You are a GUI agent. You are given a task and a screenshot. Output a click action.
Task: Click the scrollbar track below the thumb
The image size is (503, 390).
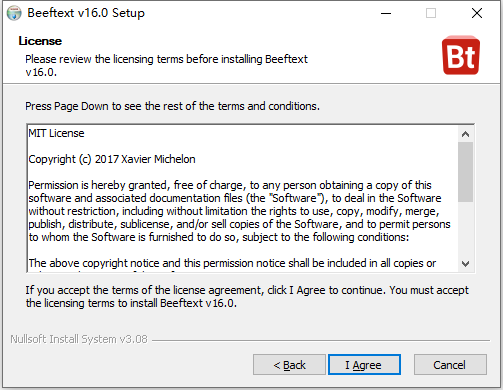[465, 229]
